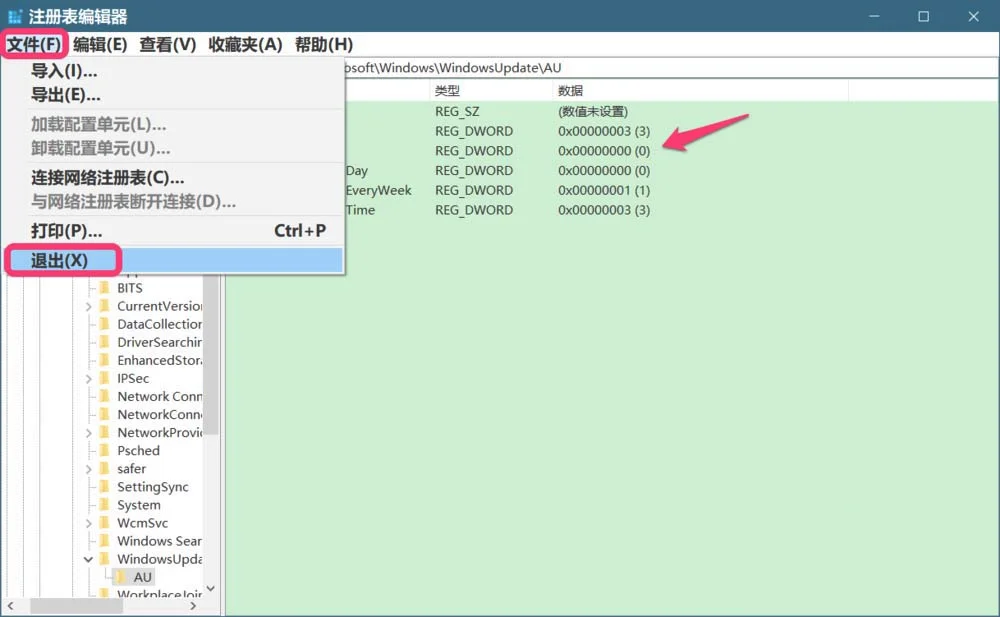Viewport: 1000px width, 617px height.
Task: Click the CurrentVersion folder icon
Action: tap(105, 306)
